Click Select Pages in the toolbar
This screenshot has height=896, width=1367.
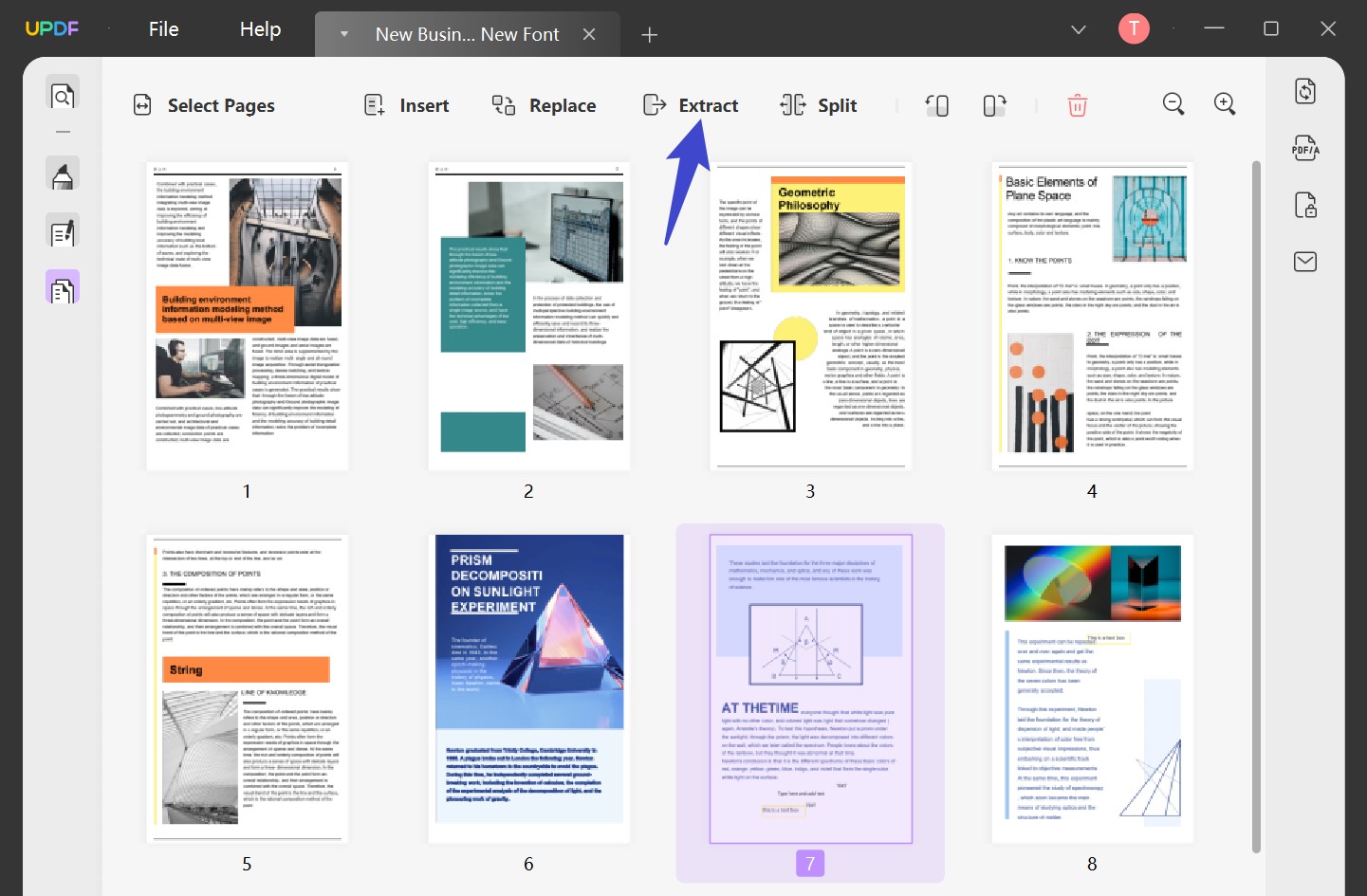203,105
